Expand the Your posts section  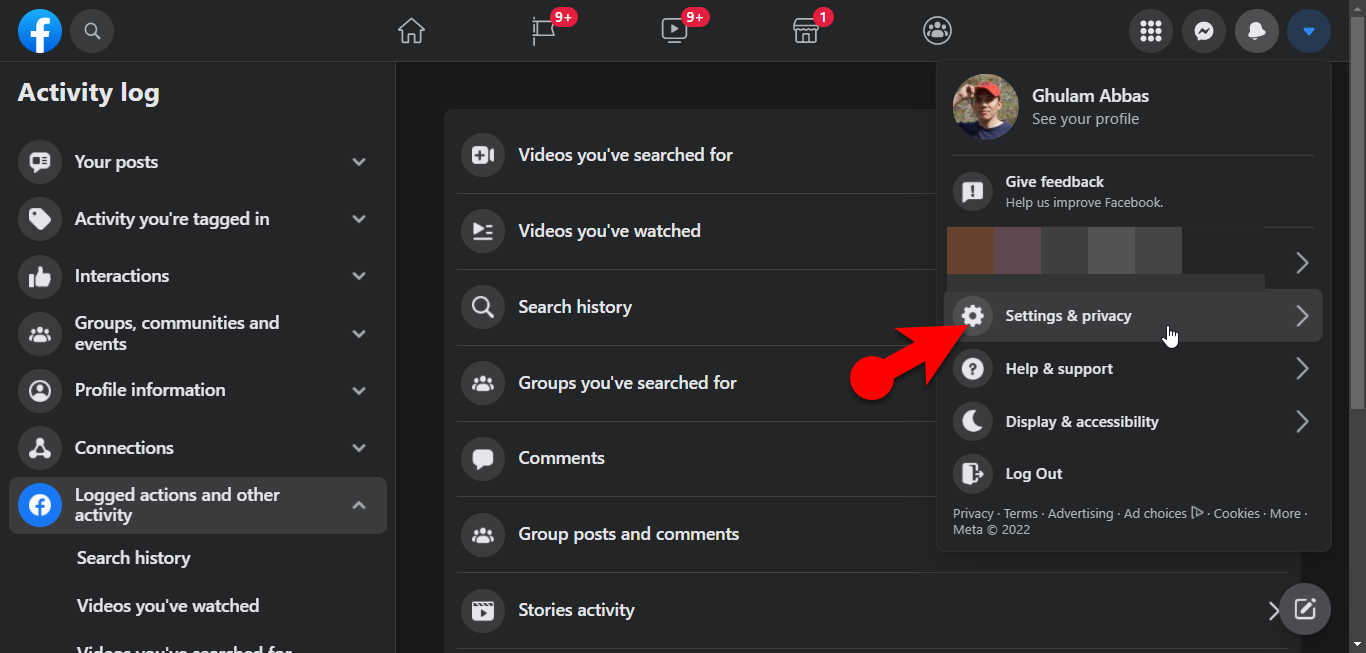359,162
